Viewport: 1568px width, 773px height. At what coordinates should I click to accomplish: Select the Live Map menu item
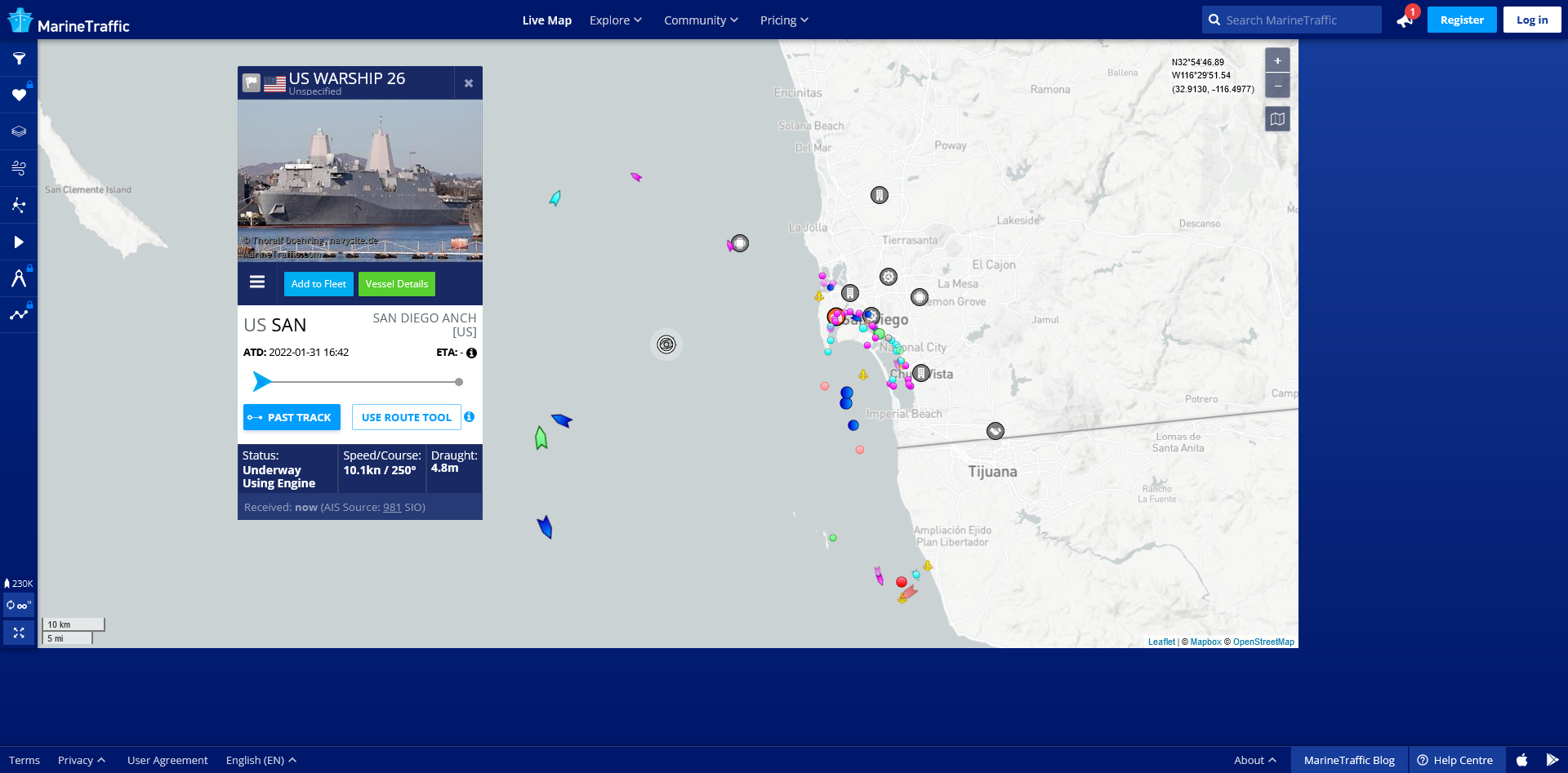[547, 20]
